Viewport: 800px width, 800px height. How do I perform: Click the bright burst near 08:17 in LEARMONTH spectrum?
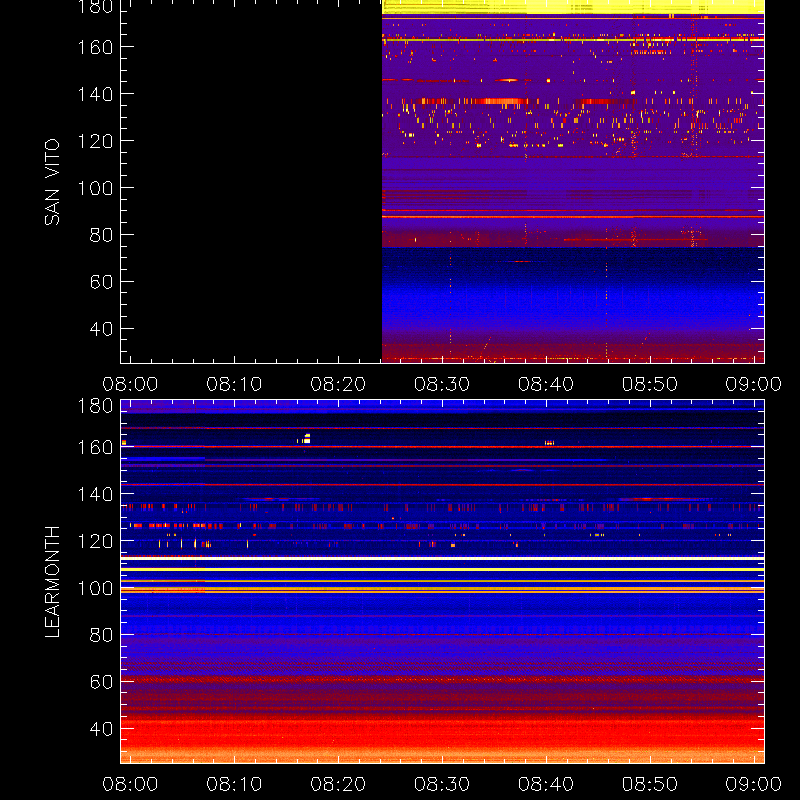click(305, 439)
